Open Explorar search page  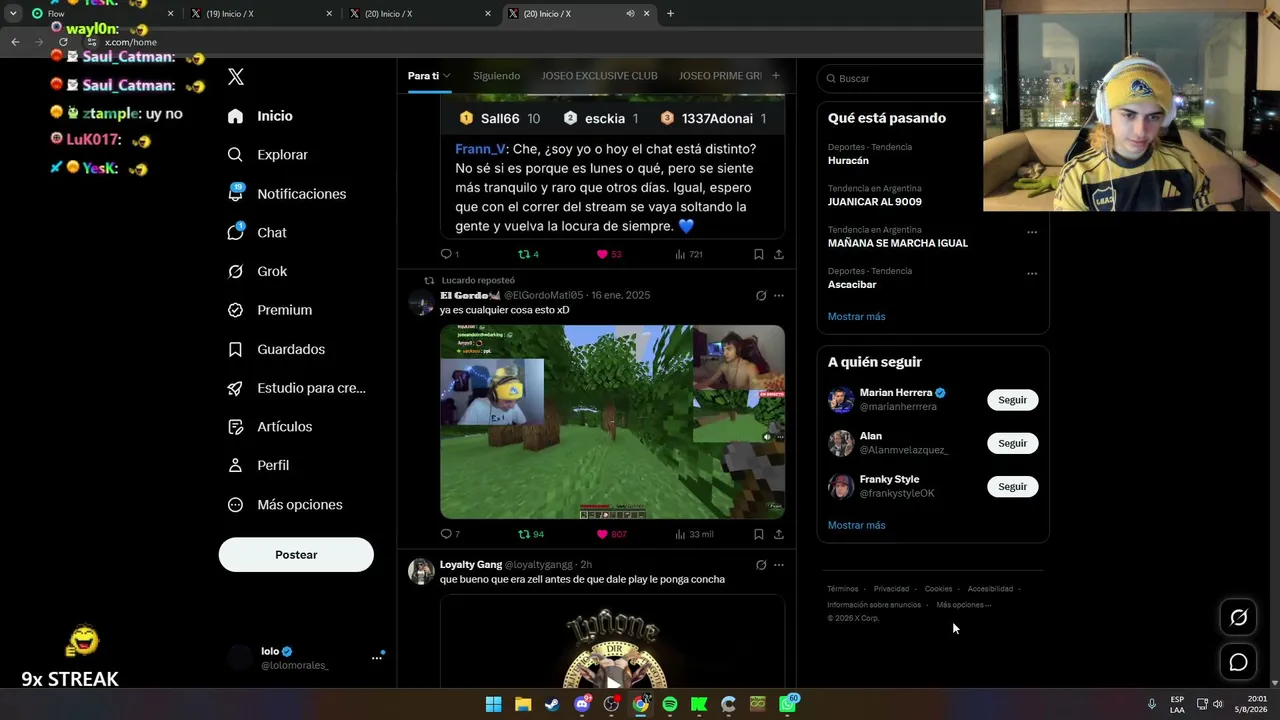[267, 155]
